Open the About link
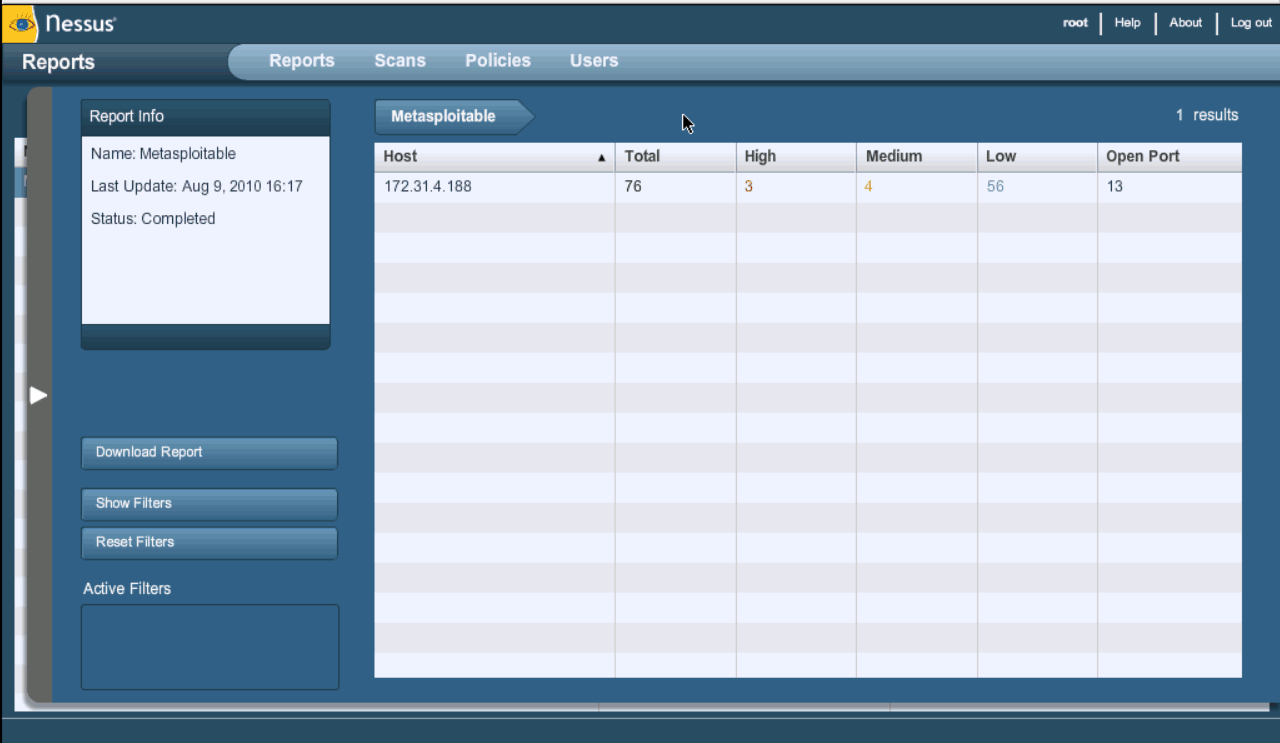Viewport: 1280px width, 743px height. (1186, 23)
